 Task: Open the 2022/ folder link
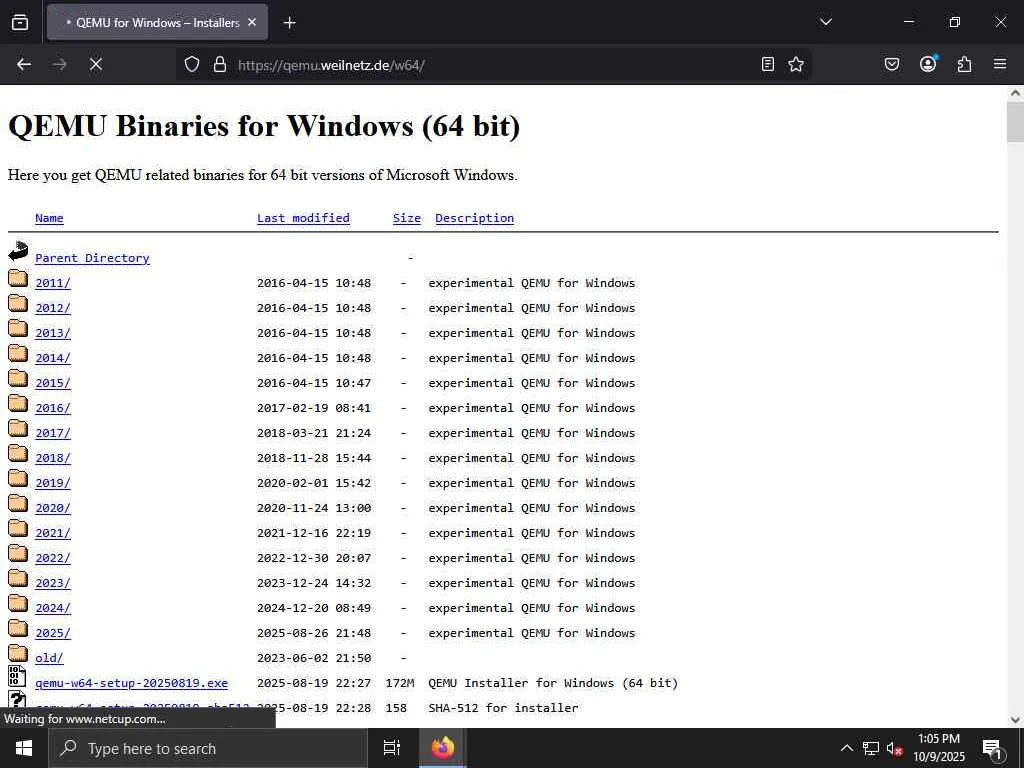click(53, 558)
